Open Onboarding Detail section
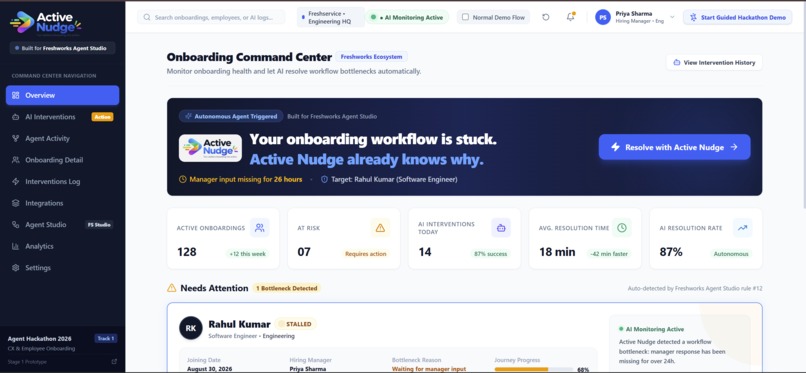The height and width of the screenshot is (373, 806). click(x=62, y=160)
